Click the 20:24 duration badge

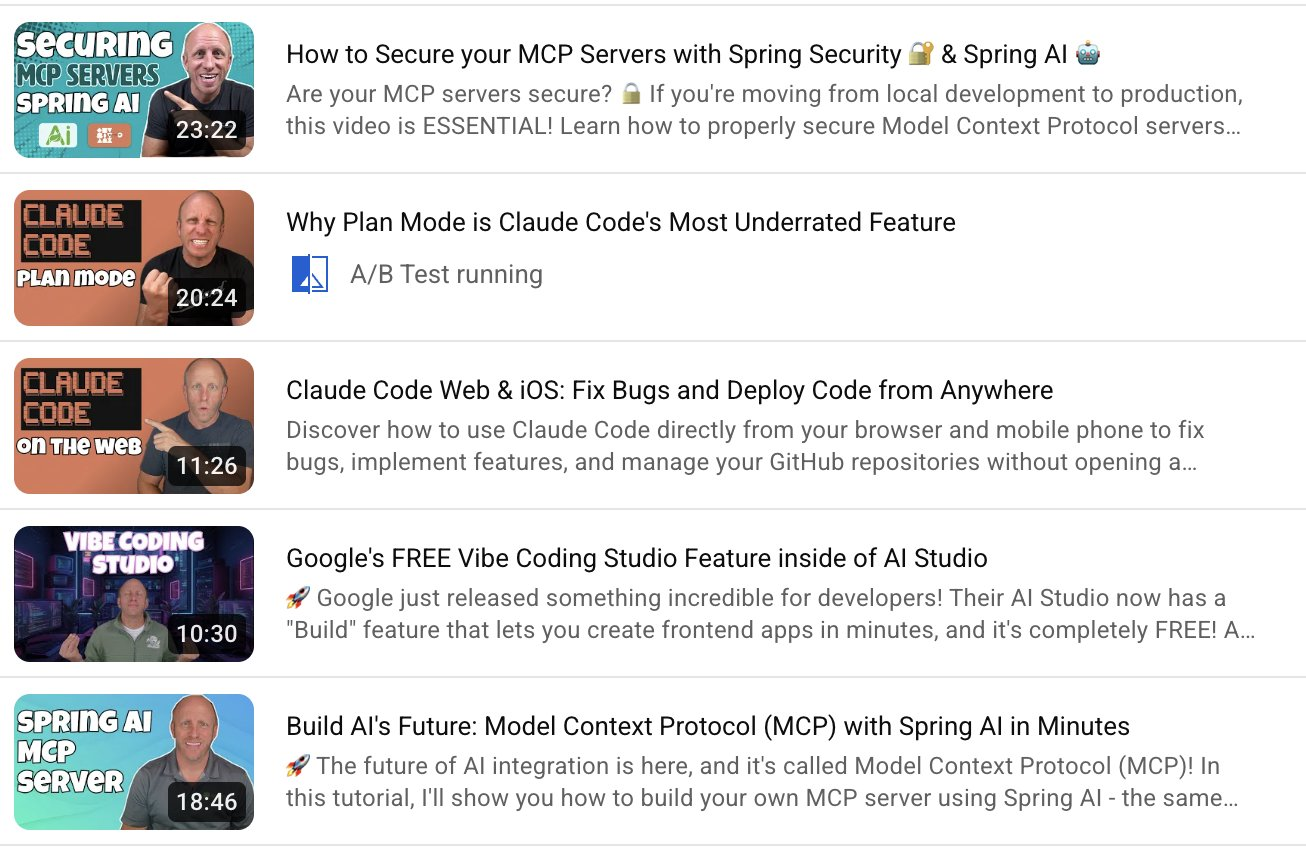pyautogui.click(x=206, y=299)
